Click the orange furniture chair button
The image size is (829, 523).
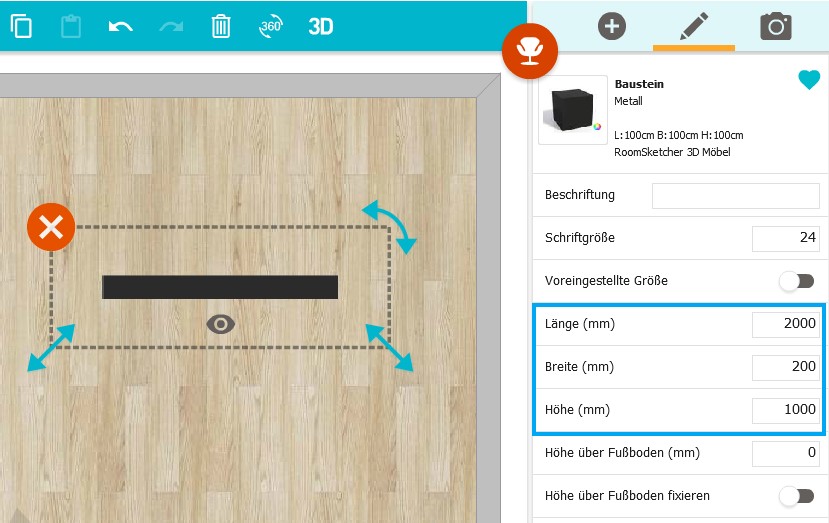(531, 48)
